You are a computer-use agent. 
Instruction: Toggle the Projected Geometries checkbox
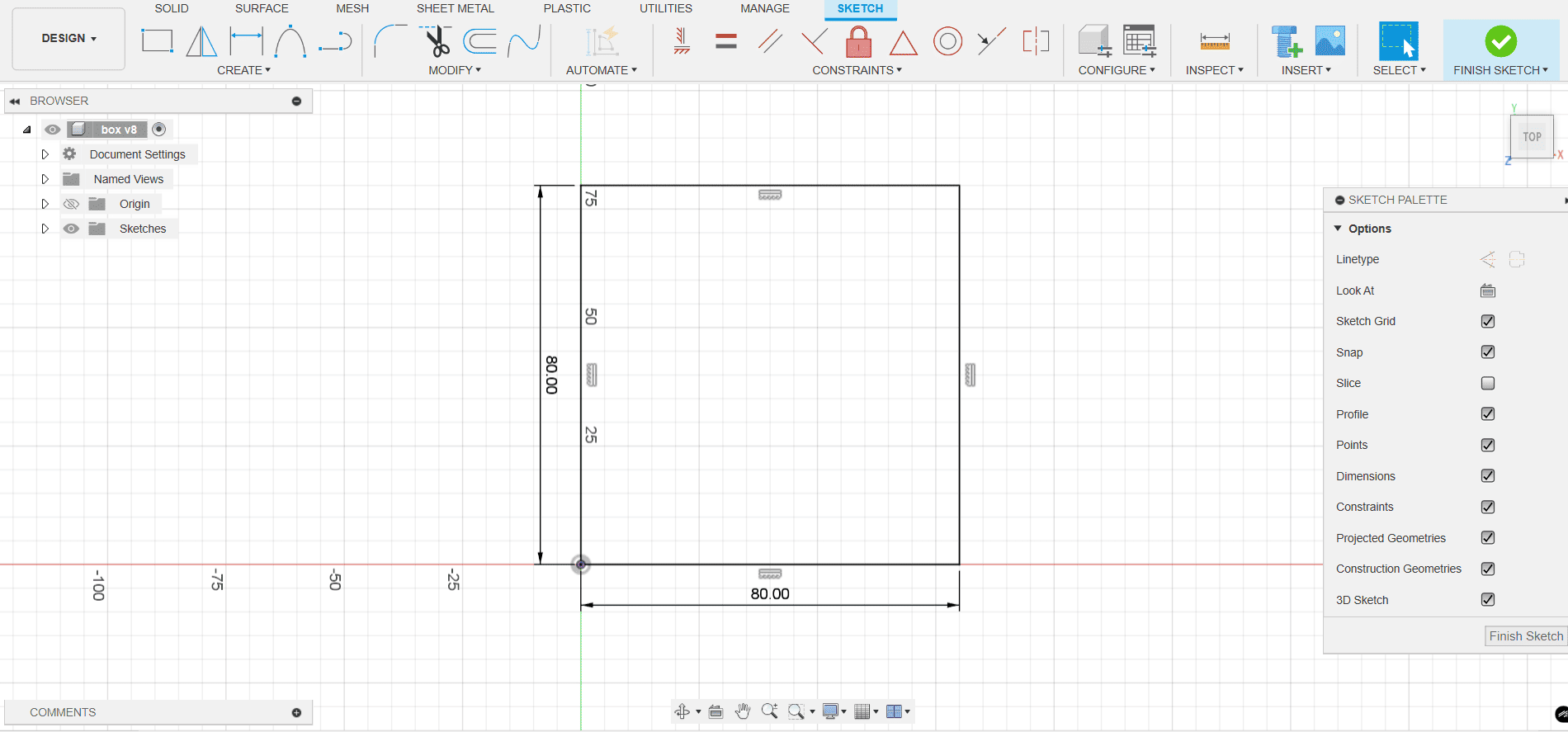[1488, 537]
